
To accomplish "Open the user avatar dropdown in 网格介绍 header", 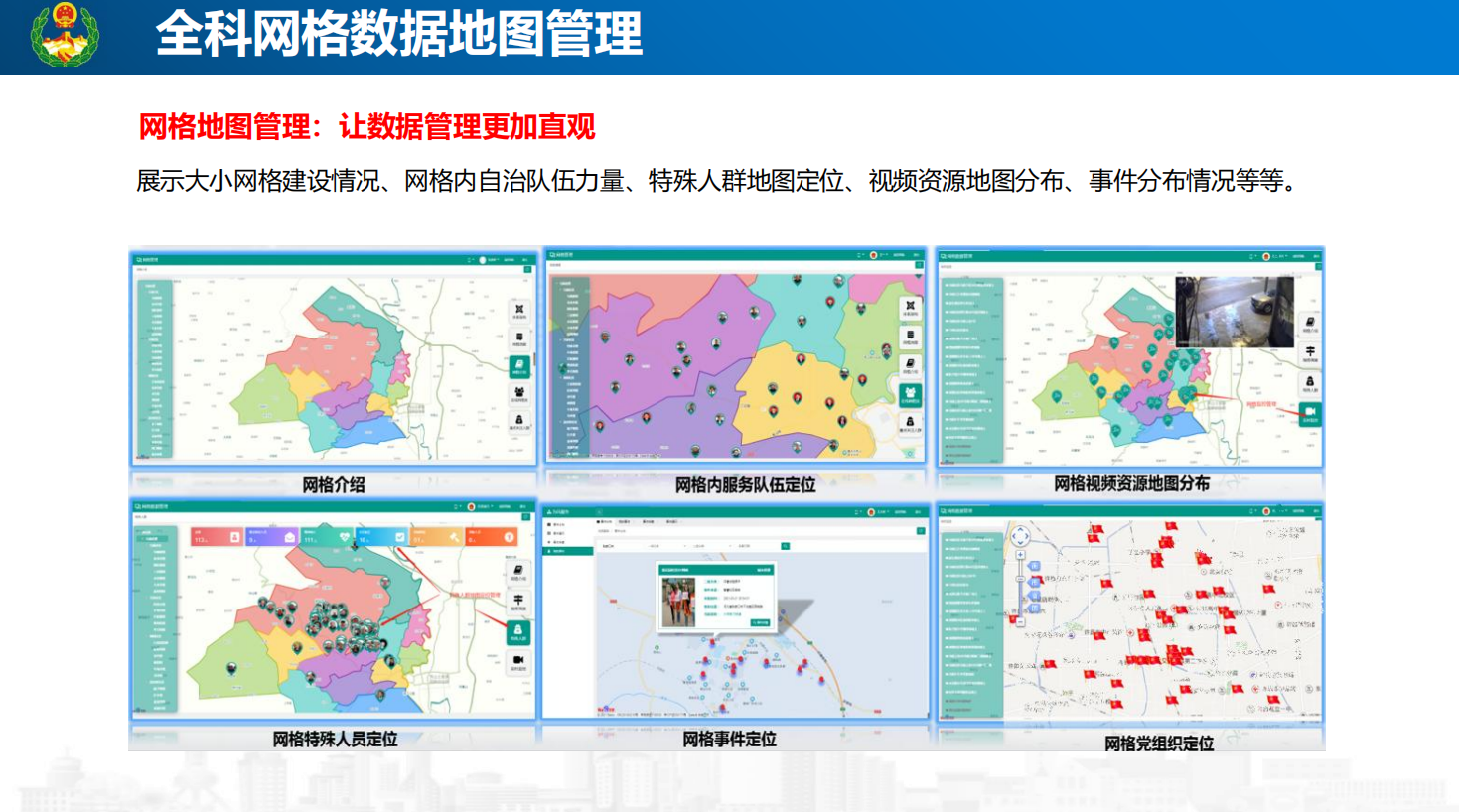I will point(484,260).
